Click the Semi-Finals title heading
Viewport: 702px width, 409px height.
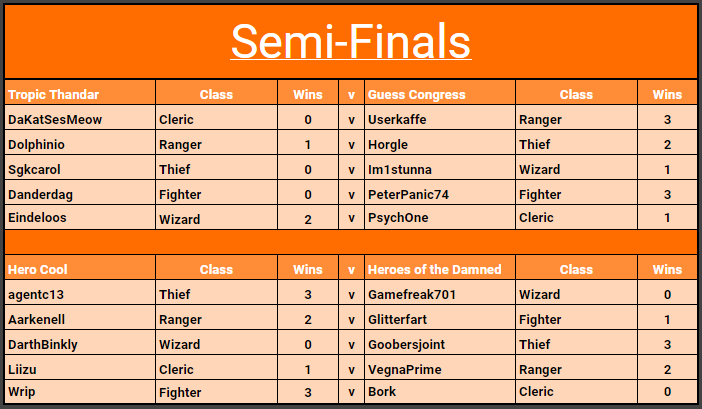pos(351,42)
